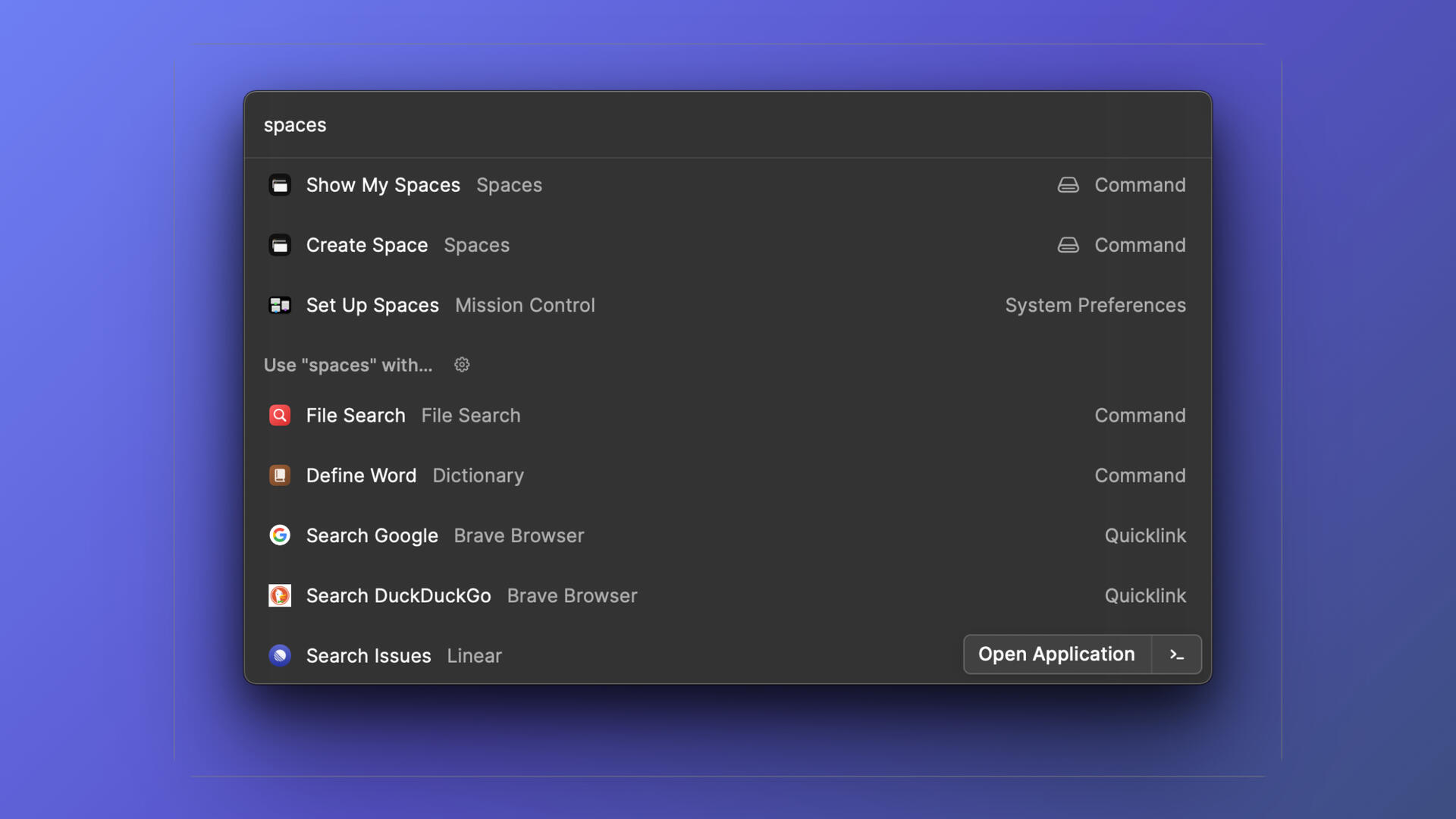Choose Set Up Spaces system preference
This screenshot has height=819, width=1456.
coord(372,305)
